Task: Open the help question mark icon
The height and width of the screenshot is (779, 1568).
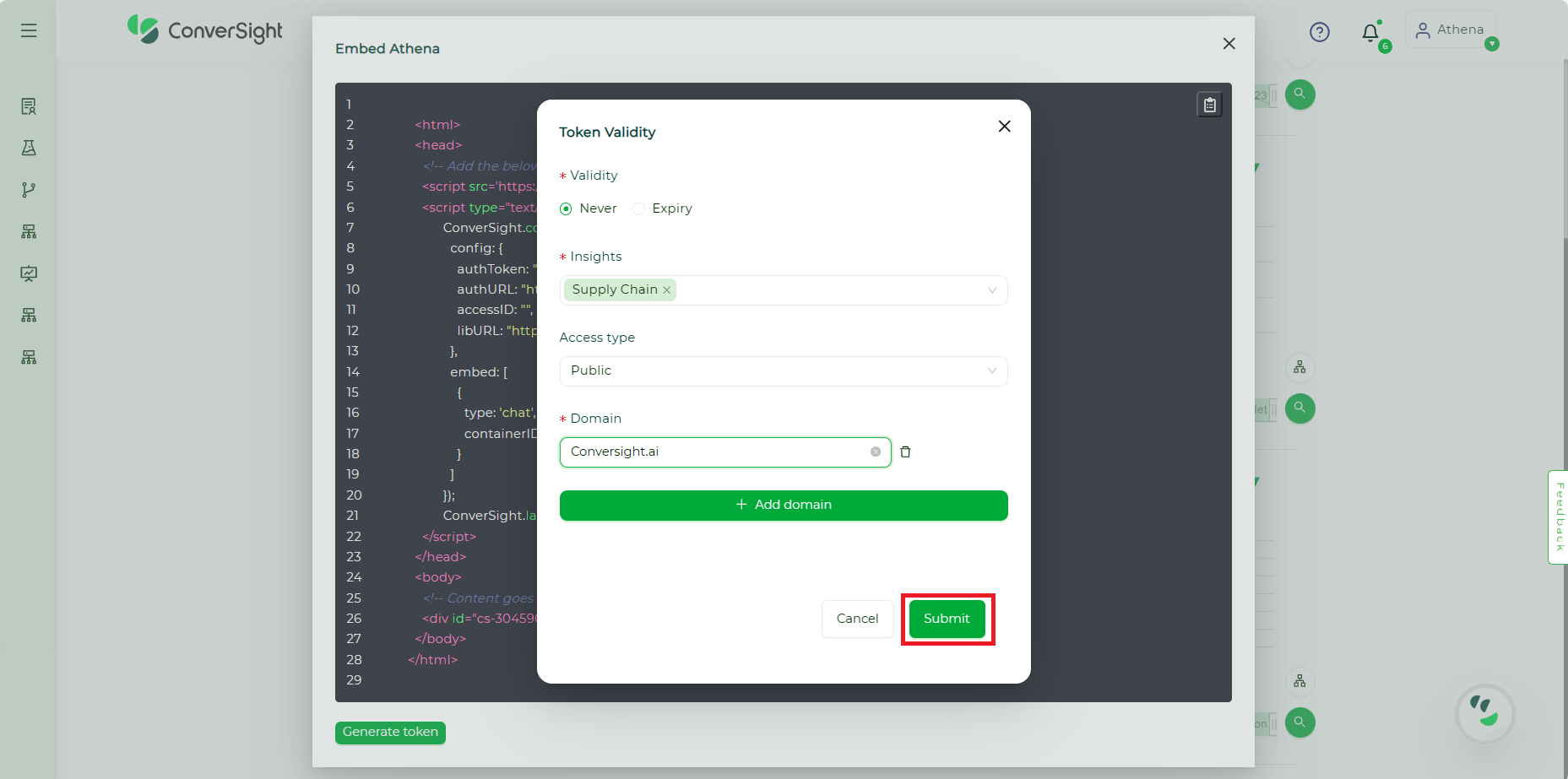Action: pos(1319,32)
